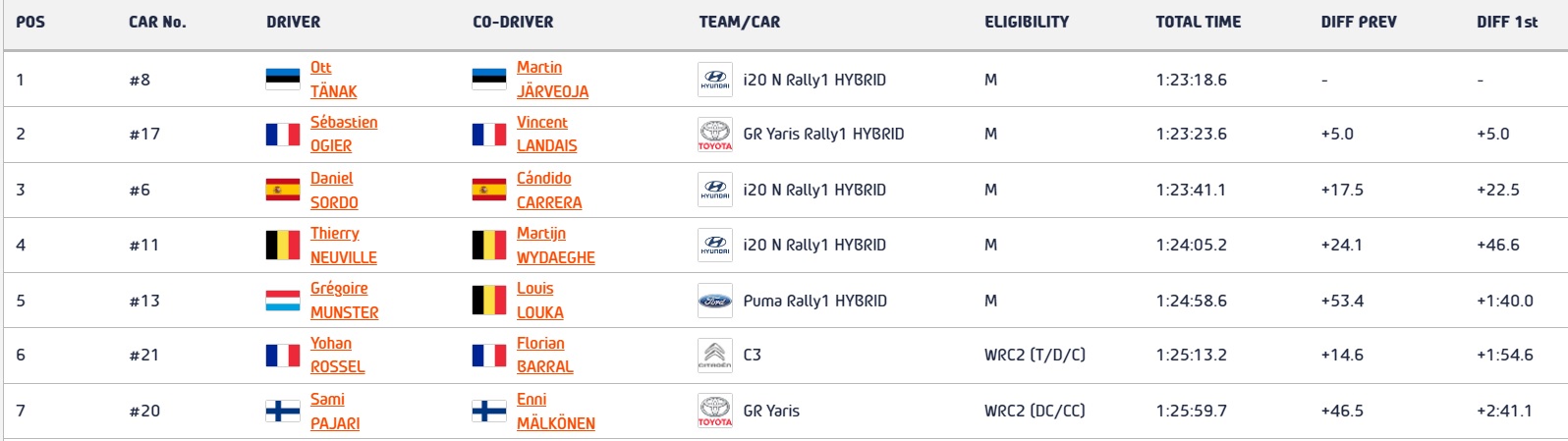Click the Hyundai logo in Tänak's row

pos(714,80)
